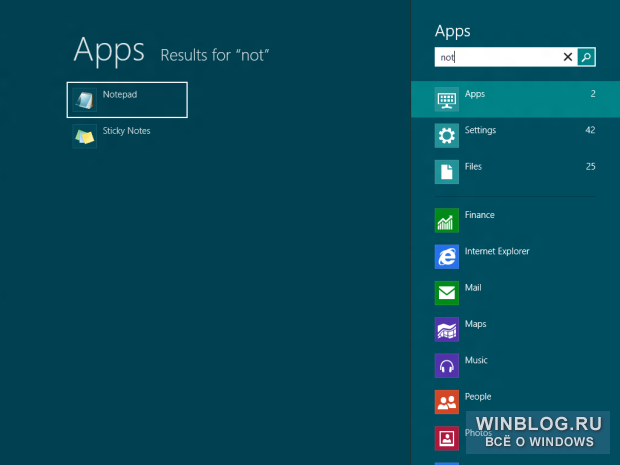
Task: Select the Music headphones icon
Action: coord(447,366)
